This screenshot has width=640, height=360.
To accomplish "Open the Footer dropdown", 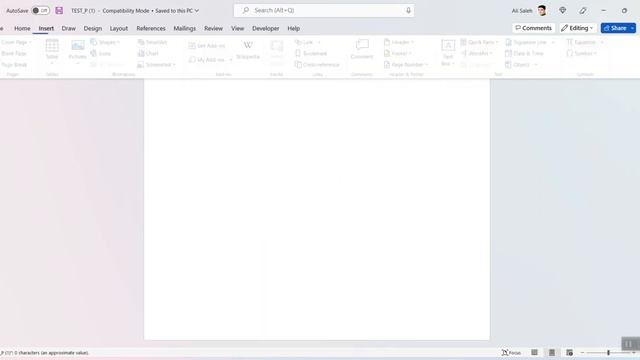I will pos(397,53).
